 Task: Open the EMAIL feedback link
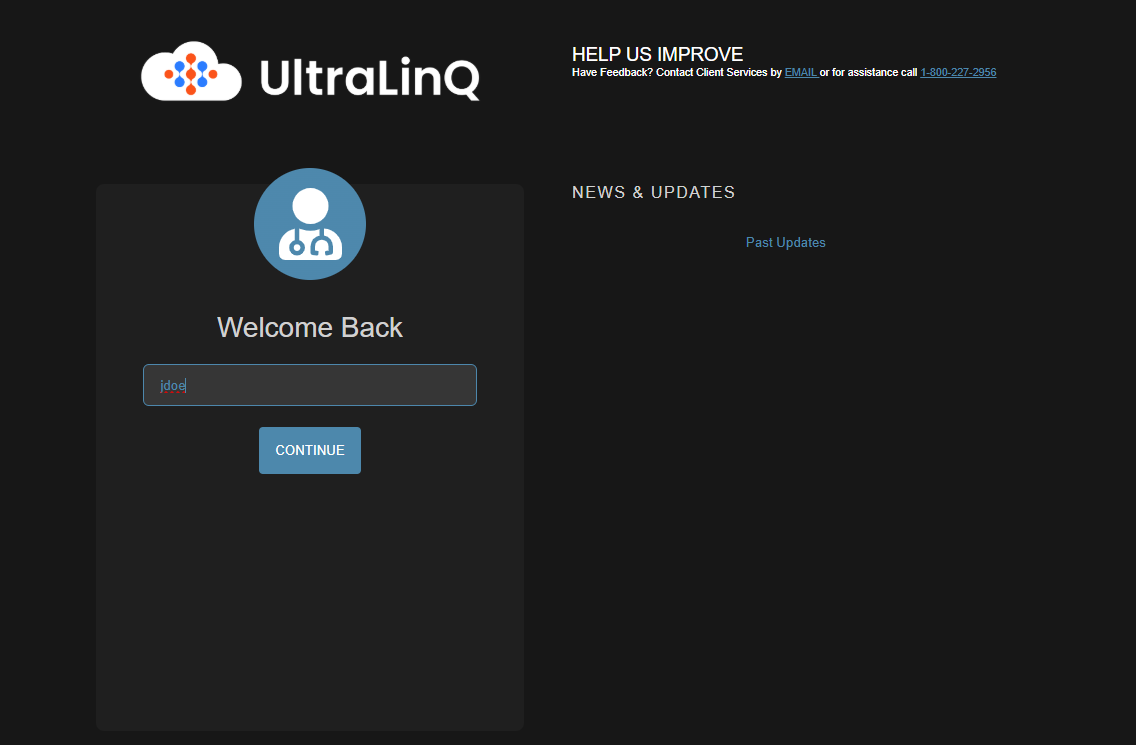pyautogui.click(x=801, y=72)
